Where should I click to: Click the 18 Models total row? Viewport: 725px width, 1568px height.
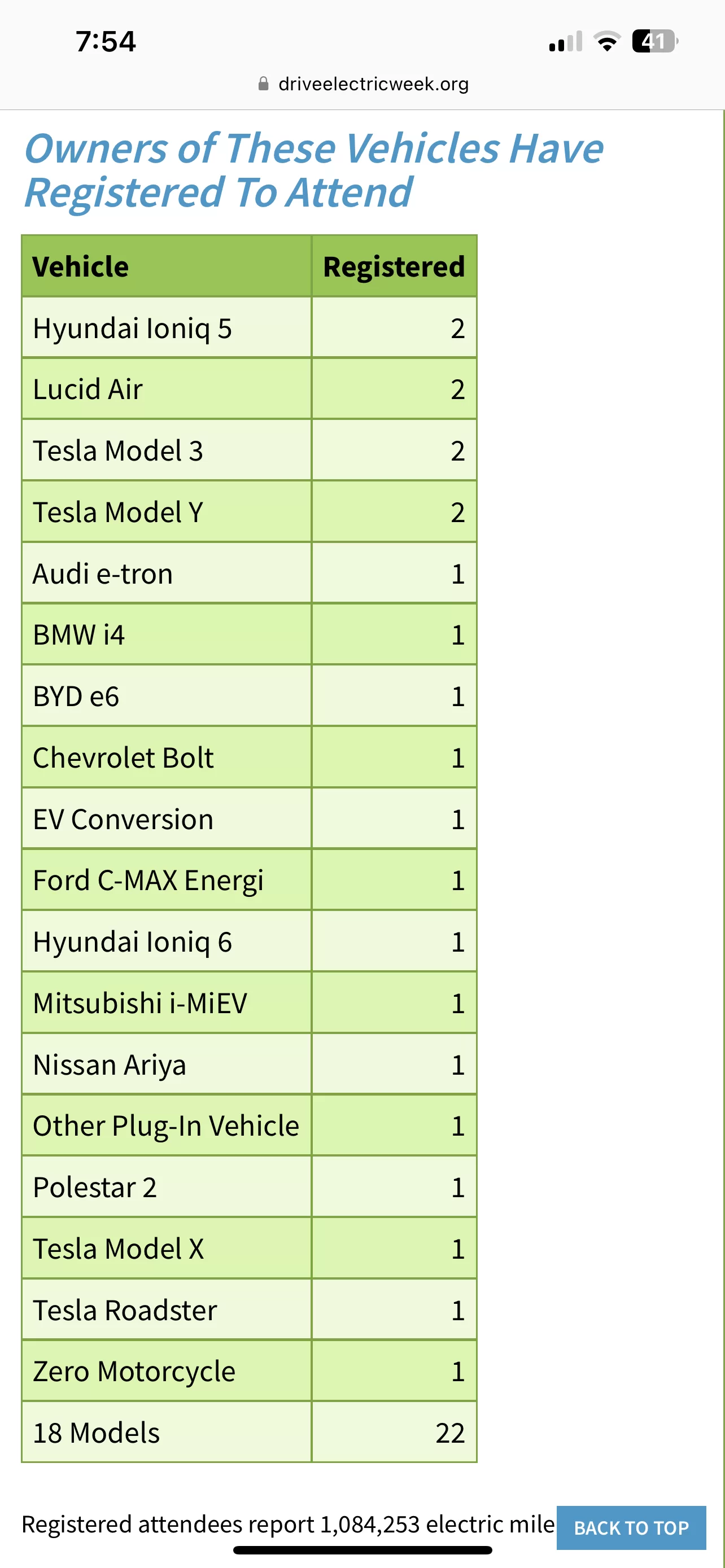coord(249,1433)
